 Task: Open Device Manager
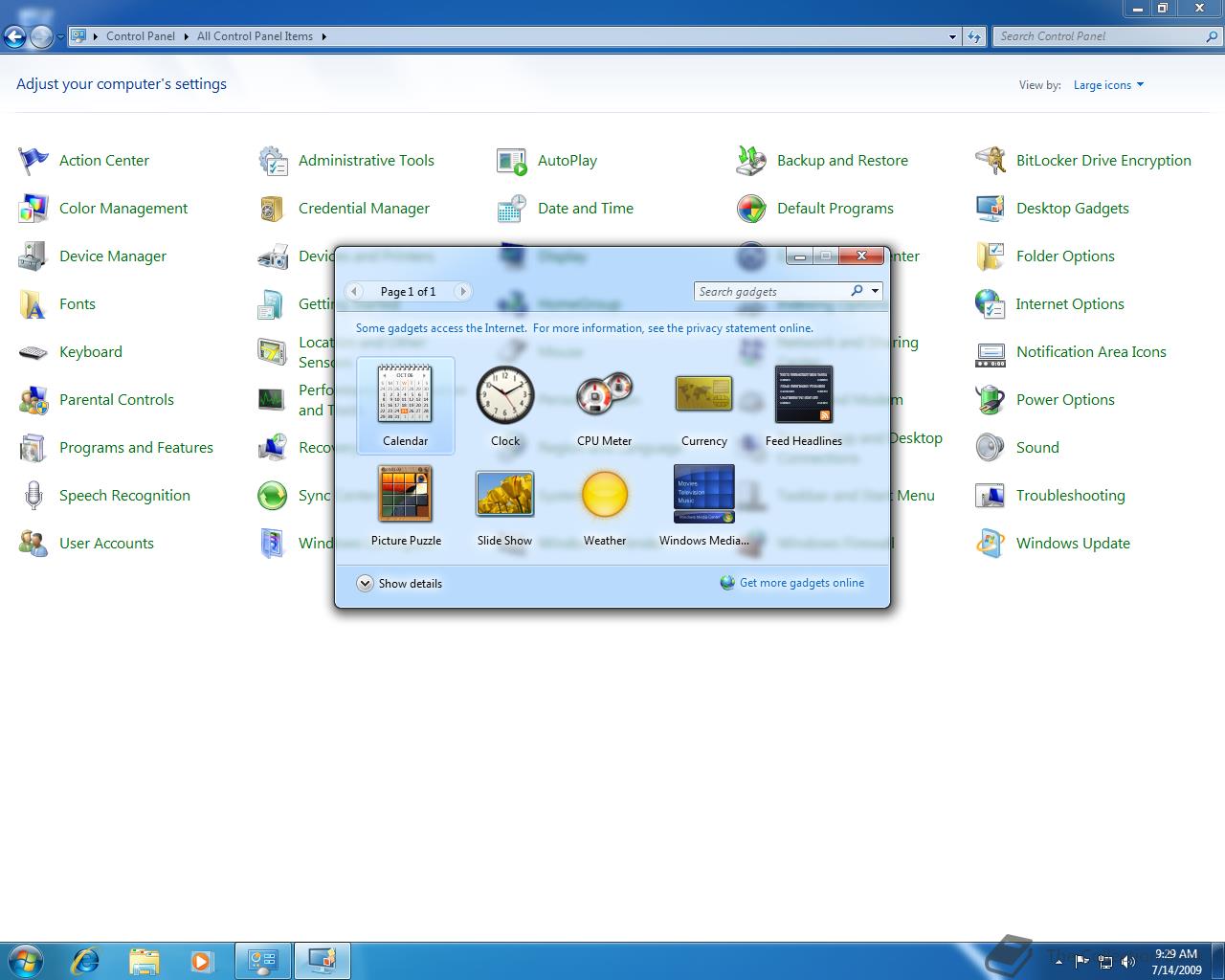[x=92, y=256]
